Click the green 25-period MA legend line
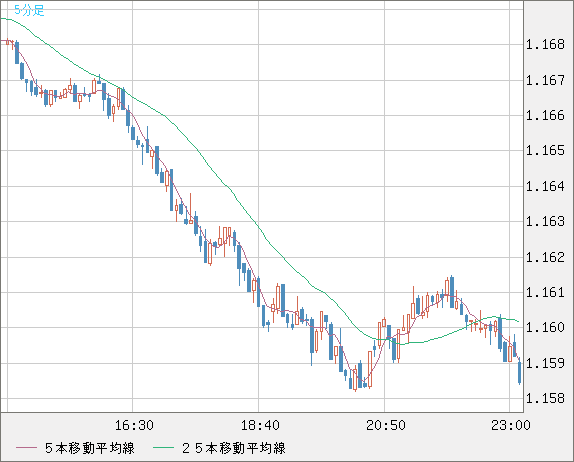Image resolution: width=574 pixels, height=462 pixels. [163, 448]
